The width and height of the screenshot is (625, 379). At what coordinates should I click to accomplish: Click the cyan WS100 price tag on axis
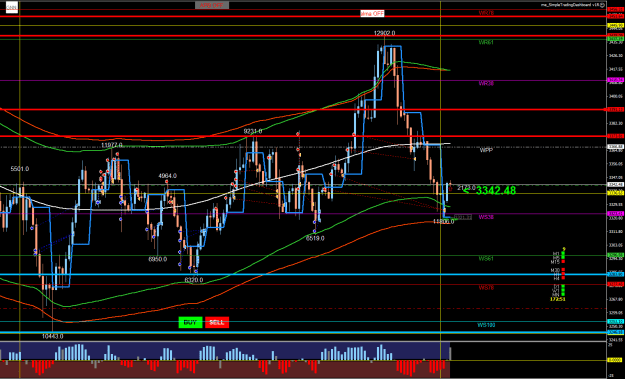tap(615, 321)
